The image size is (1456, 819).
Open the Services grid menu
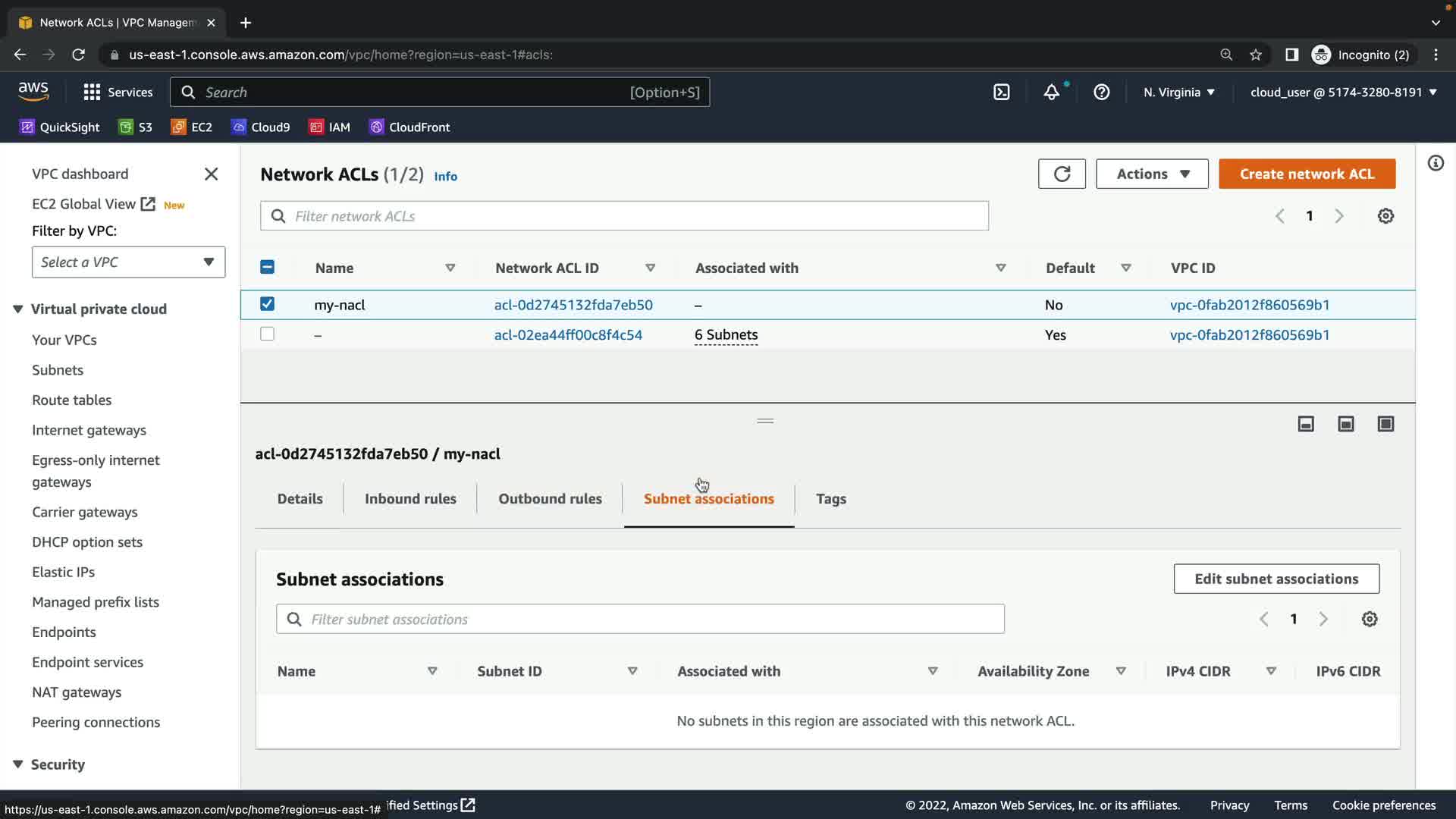[x=92, y=92]
